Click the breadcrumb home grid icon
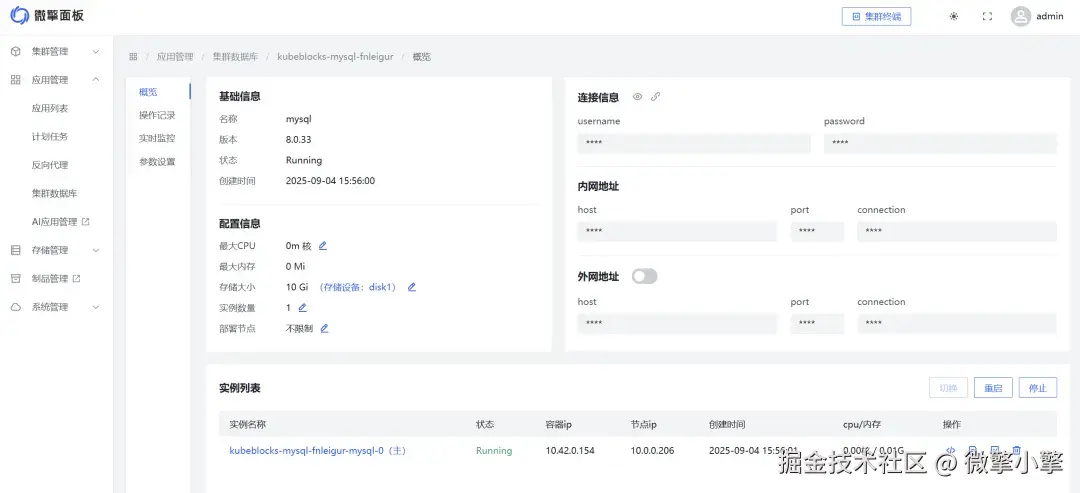Viewport: 1080px width, 493px height. (133, 56)
